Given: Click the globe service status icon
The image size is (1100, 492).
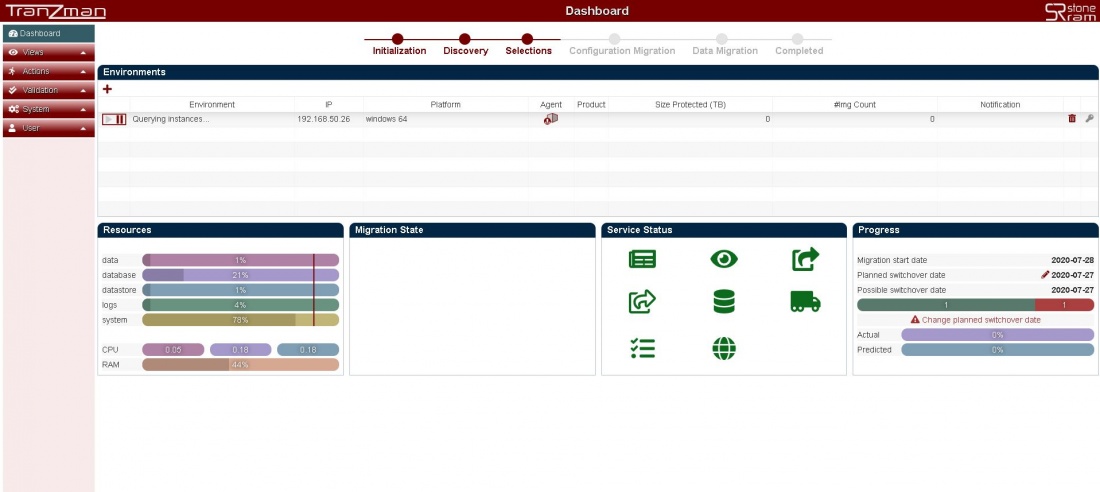Looking at the screenshot, I should click(x=724, y=348).
